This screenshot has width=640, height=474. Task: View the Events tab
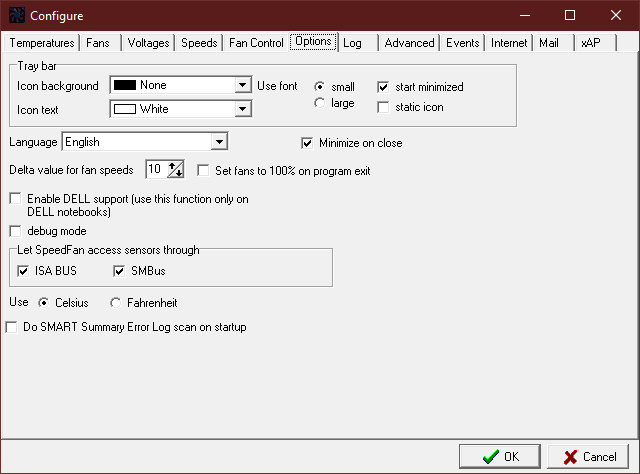click(462, 43)
